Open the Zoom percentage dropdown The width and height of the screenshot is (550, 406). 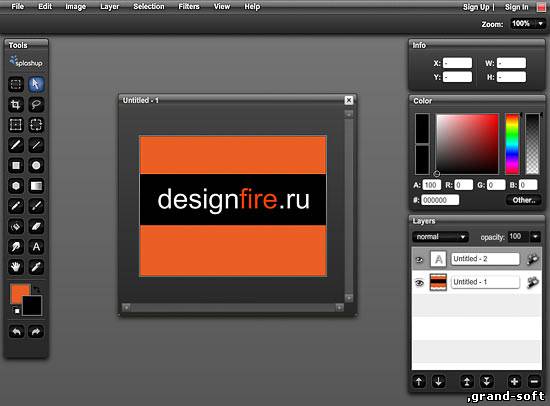point(541,24)
